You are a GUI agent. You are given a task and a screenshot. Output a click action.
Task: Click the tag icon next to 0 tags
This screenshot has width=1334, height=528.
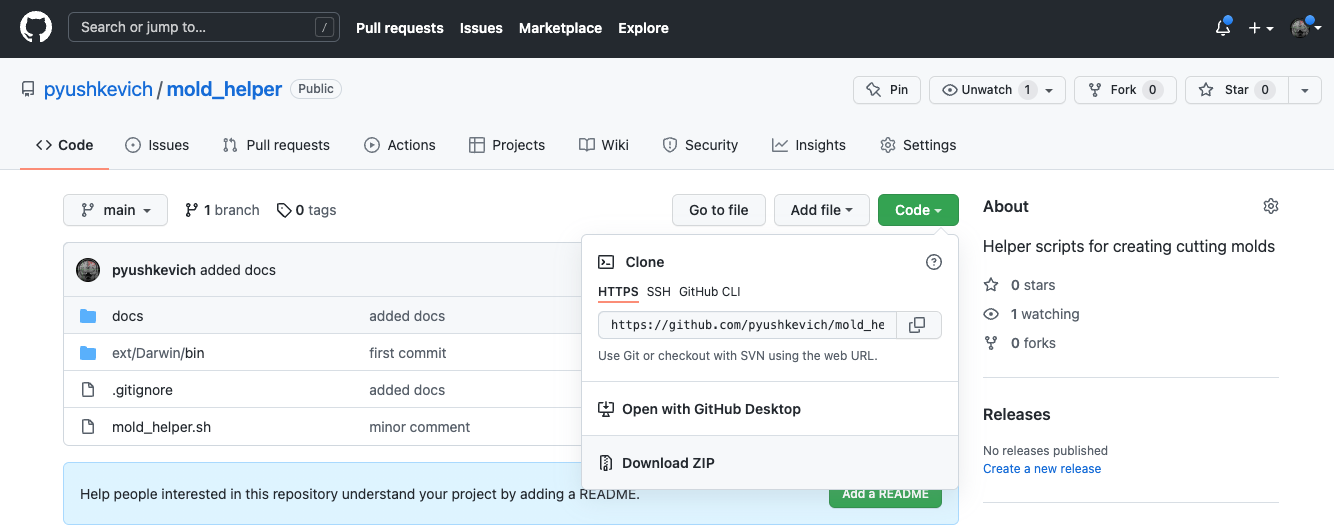pyautogui.click(x=284, y=210)
